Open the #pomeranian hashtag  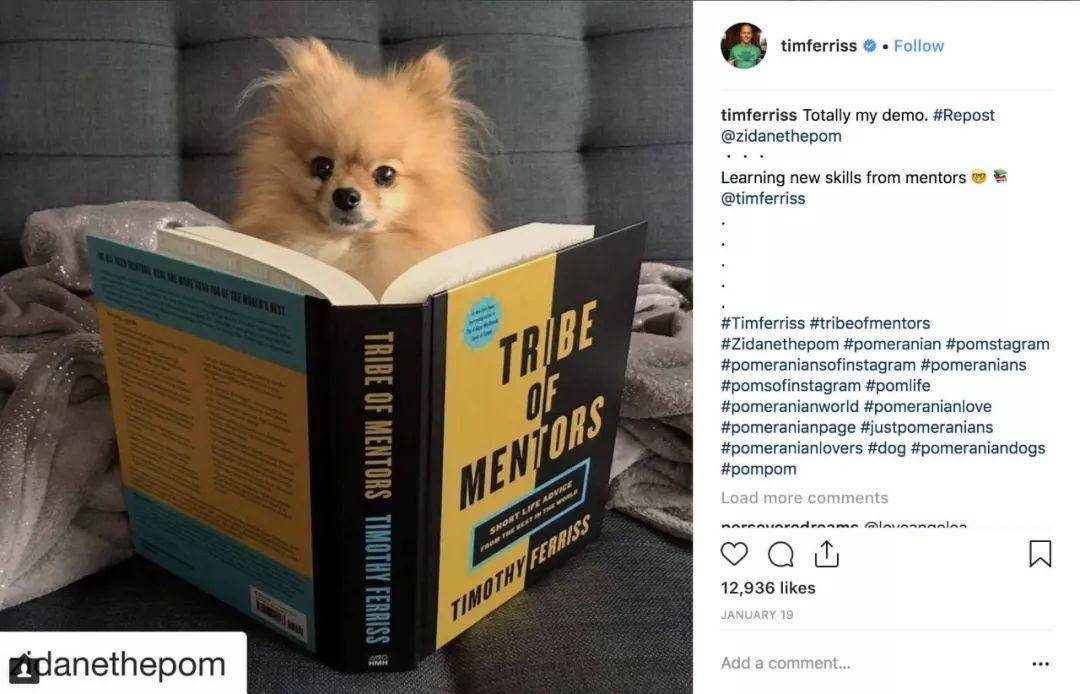pos(892,344)
